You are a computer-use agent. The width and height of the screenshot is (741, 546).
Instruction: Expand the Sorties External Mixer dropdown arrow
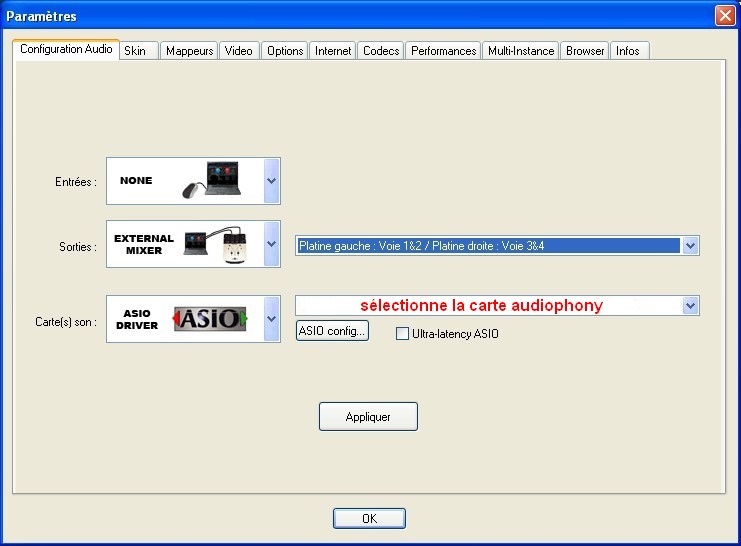coord(271,244)
